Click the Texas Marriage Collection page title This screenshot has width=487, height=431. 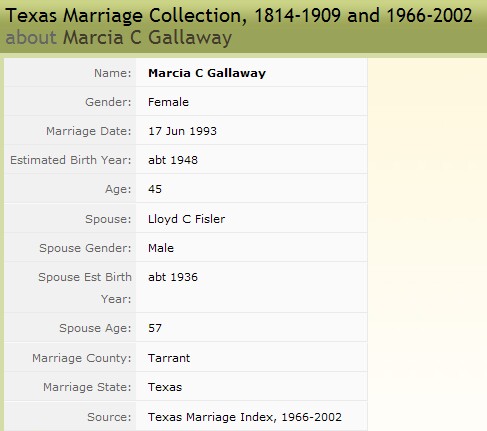[x=239, y=16]
